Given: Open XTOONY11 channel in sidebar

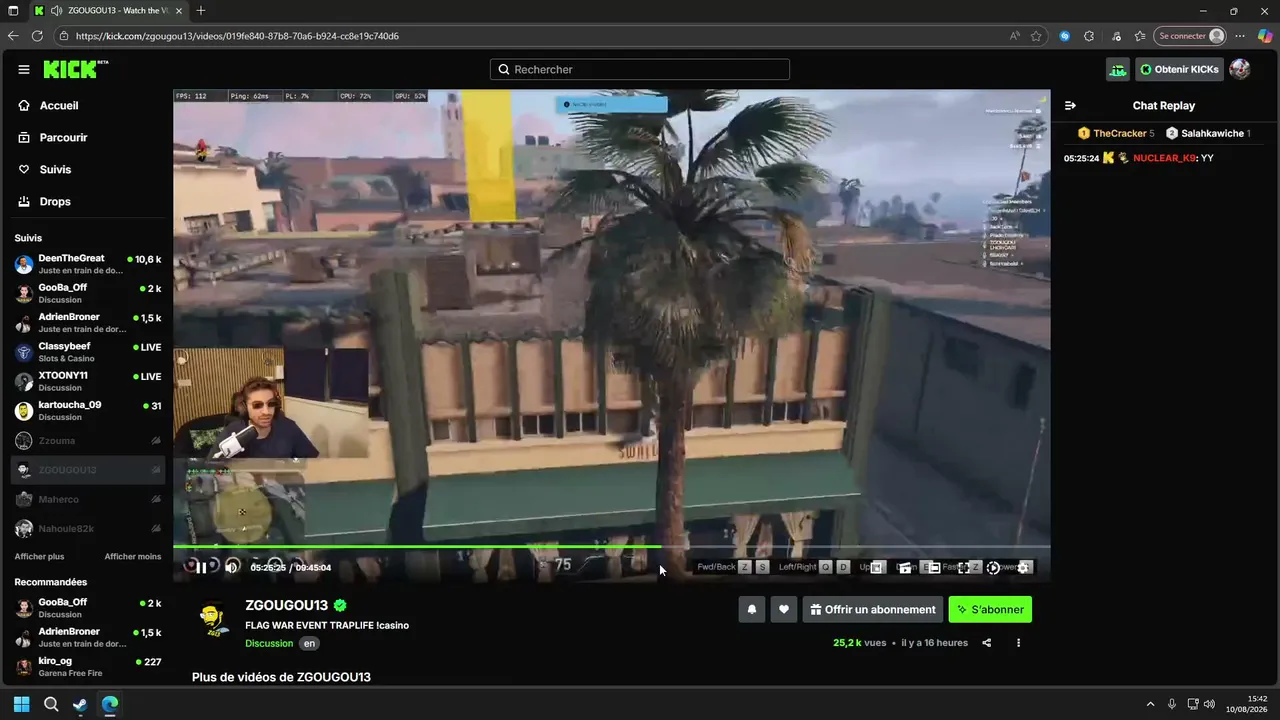Looking at the screenshot, I should point(88,381).
